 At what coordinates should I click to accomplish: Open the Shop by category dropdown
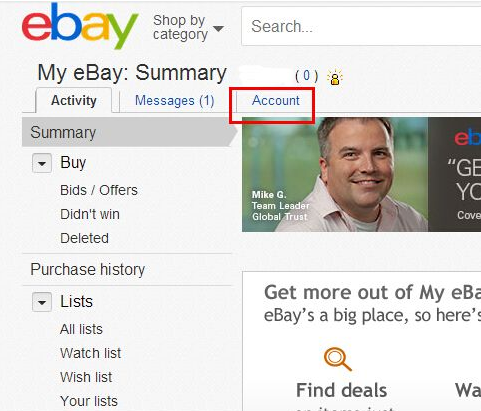188,28
